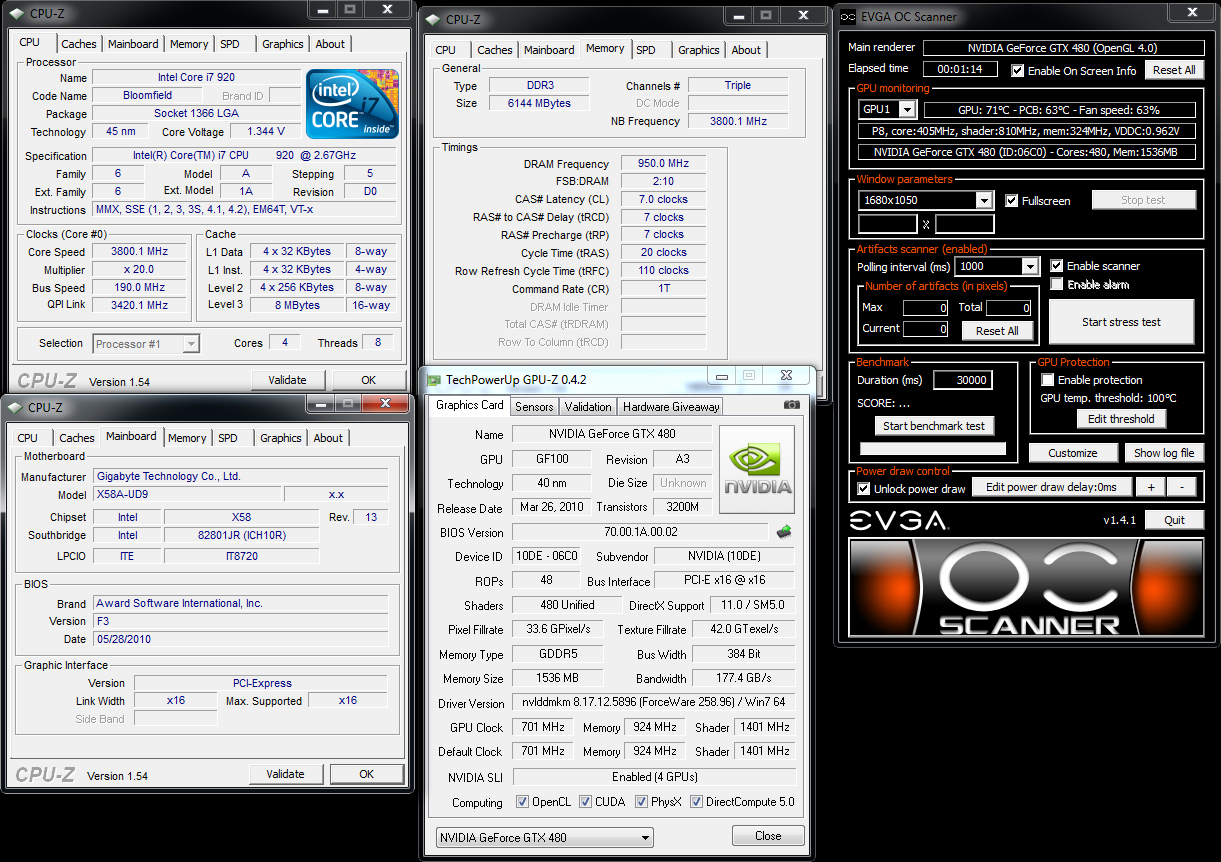Viewport: 1221px width, 862px height.
Task: Click the Start benchmark test button
Action: pos(934,426)
